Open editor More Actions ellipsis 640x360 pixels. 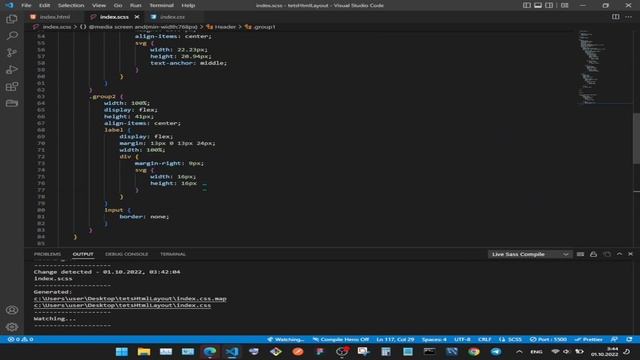coord(629,17)
